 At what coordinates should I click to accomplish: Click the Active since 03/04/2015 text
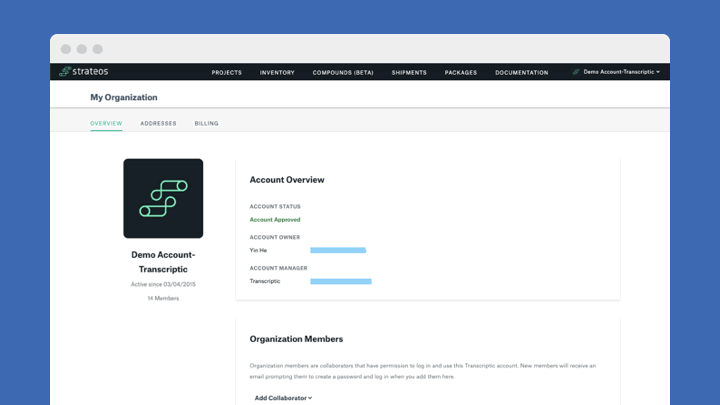click(163, 284)
